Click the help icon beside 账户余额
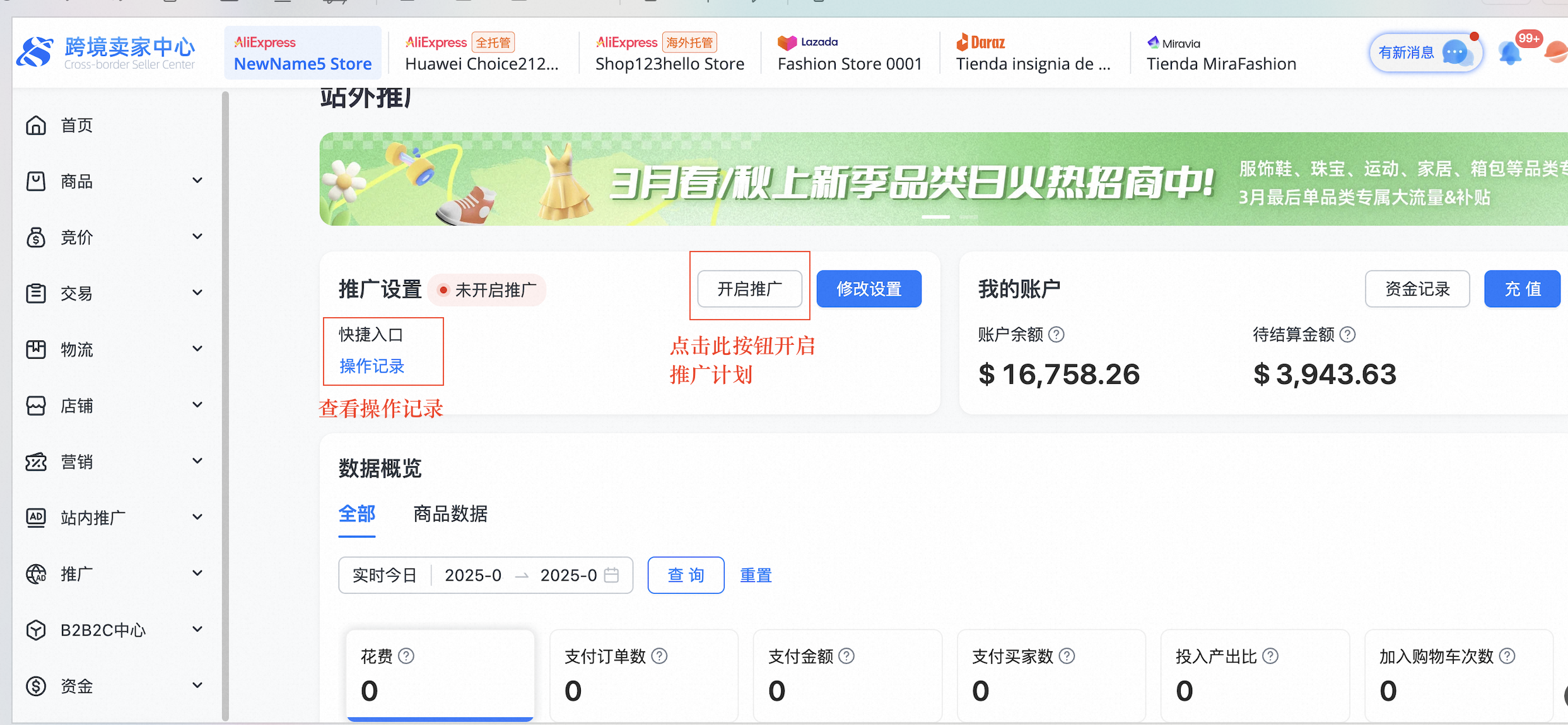This screenshot has height=725, width=1568. point(1056,335)
